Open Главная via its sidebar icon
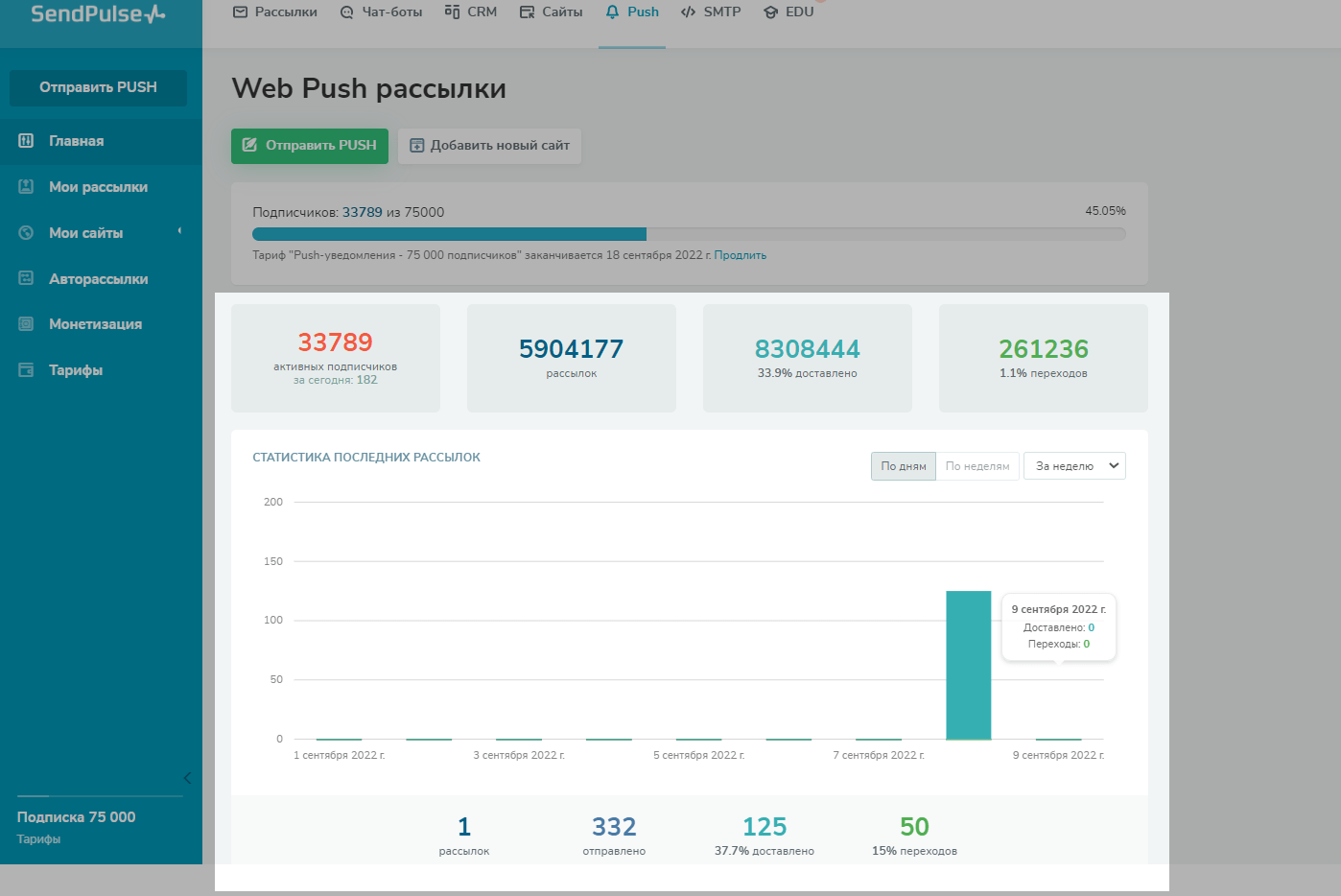This screenshot has width=1341, height=896. click(x=27, y=141)
